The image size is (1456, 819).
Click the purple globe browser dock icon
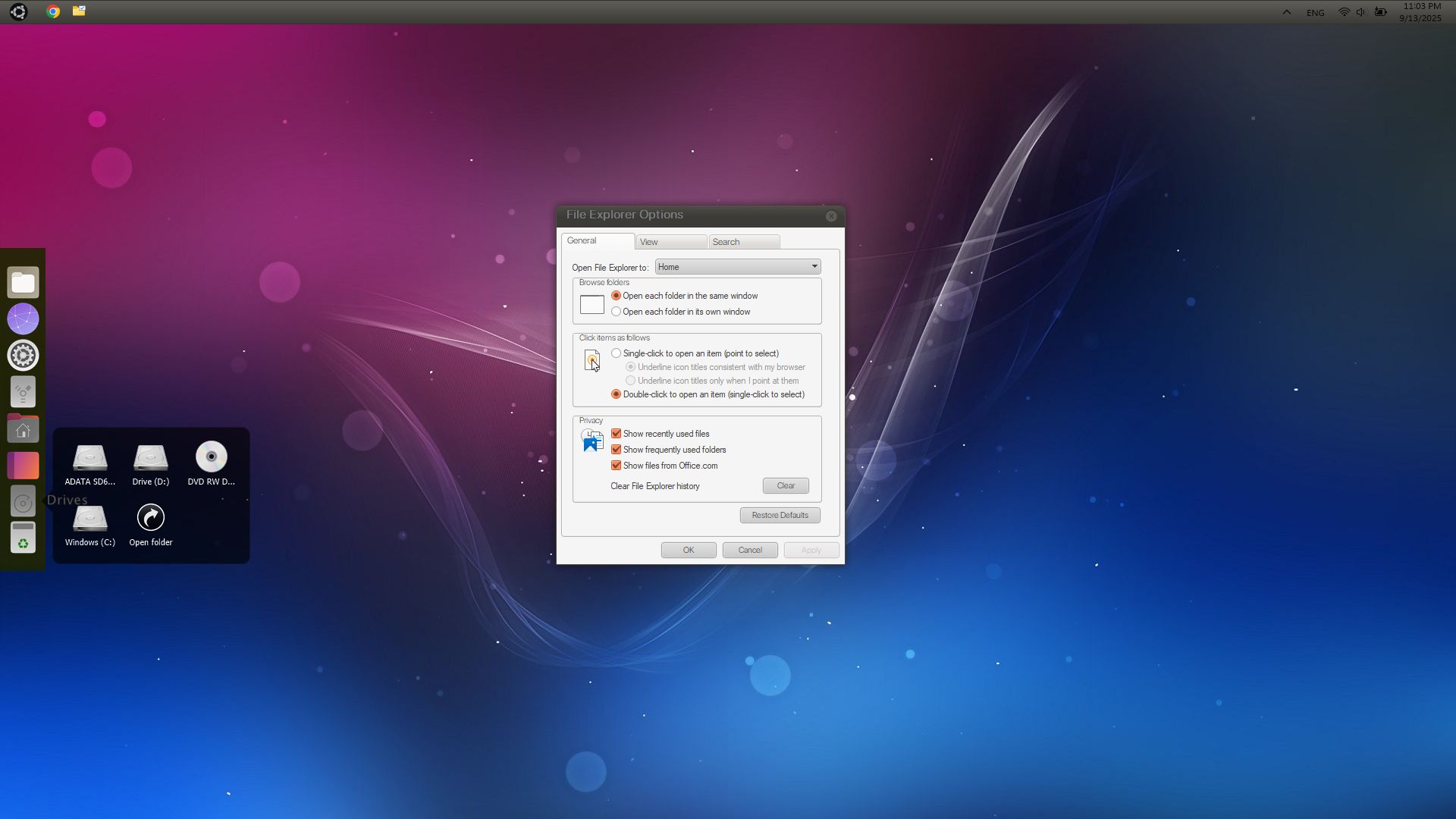[23, 318]
